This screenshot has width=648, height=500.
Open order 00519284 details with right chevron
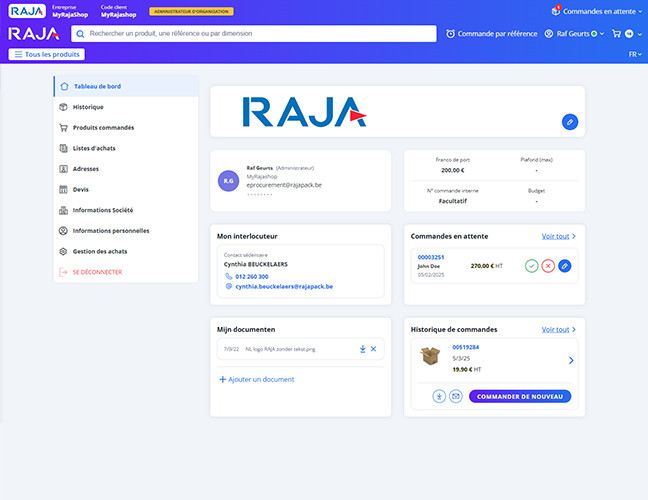pos(571,360)
